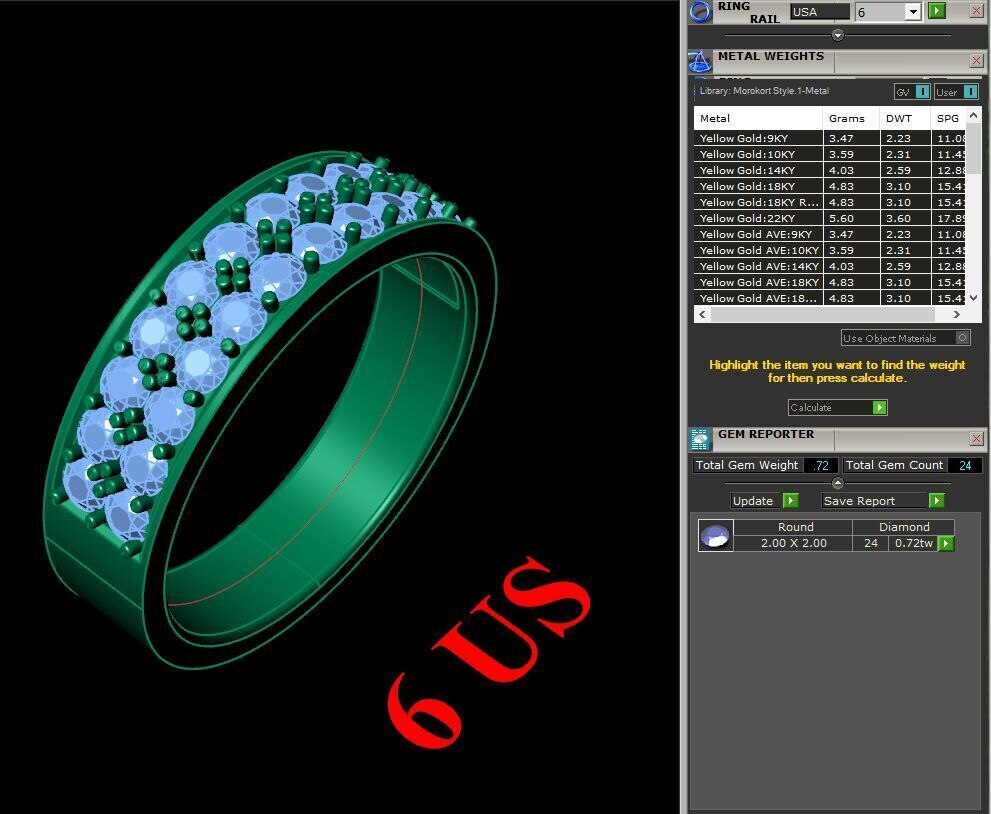Click the green arrow beside Save Report
991x814 pixels.
[937, 501]
